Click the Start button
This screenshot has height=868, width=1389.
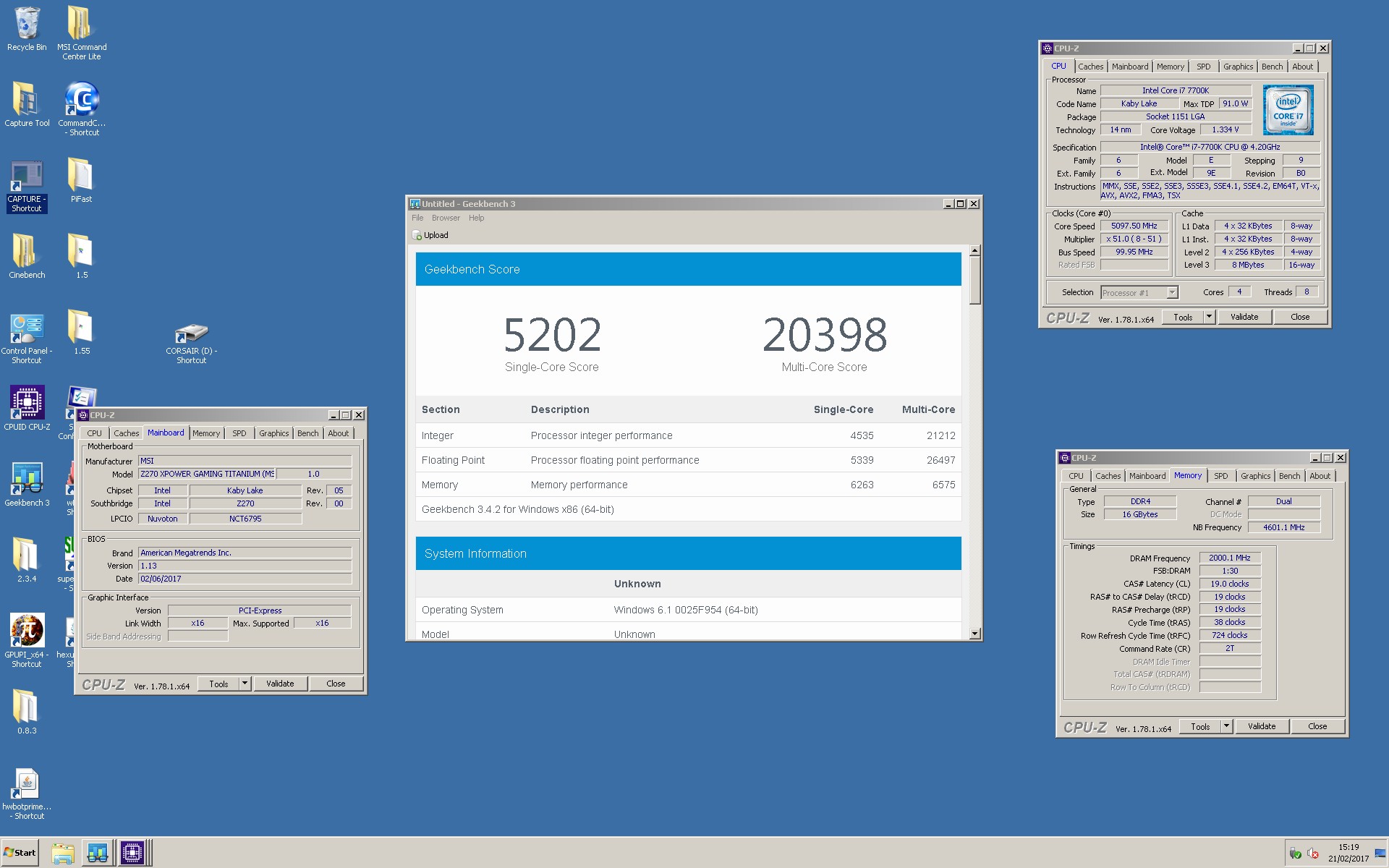click(20, 853)
